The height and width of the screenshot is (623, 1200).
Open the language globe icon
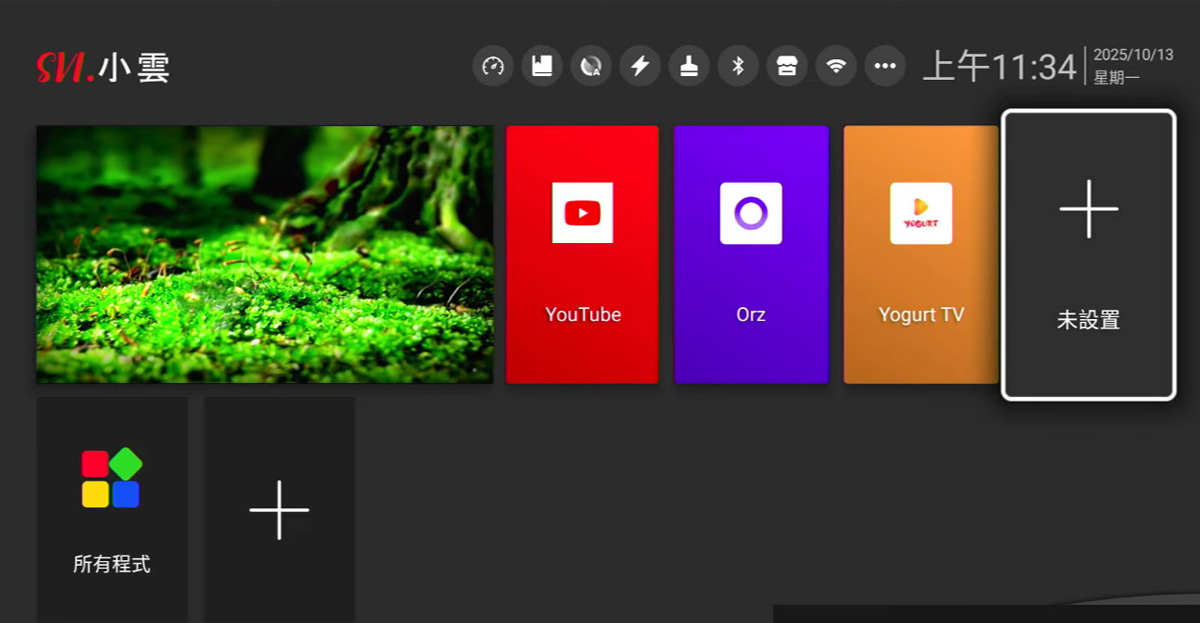(x=590, y=66)
